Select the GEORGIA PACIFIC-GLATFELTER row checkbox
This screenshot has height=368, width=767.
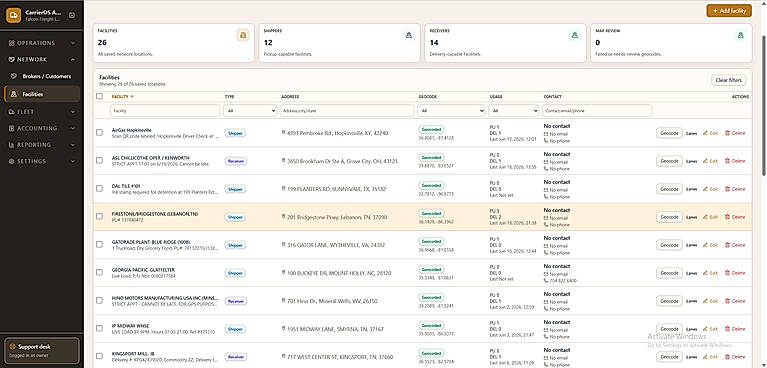point(100,273)
